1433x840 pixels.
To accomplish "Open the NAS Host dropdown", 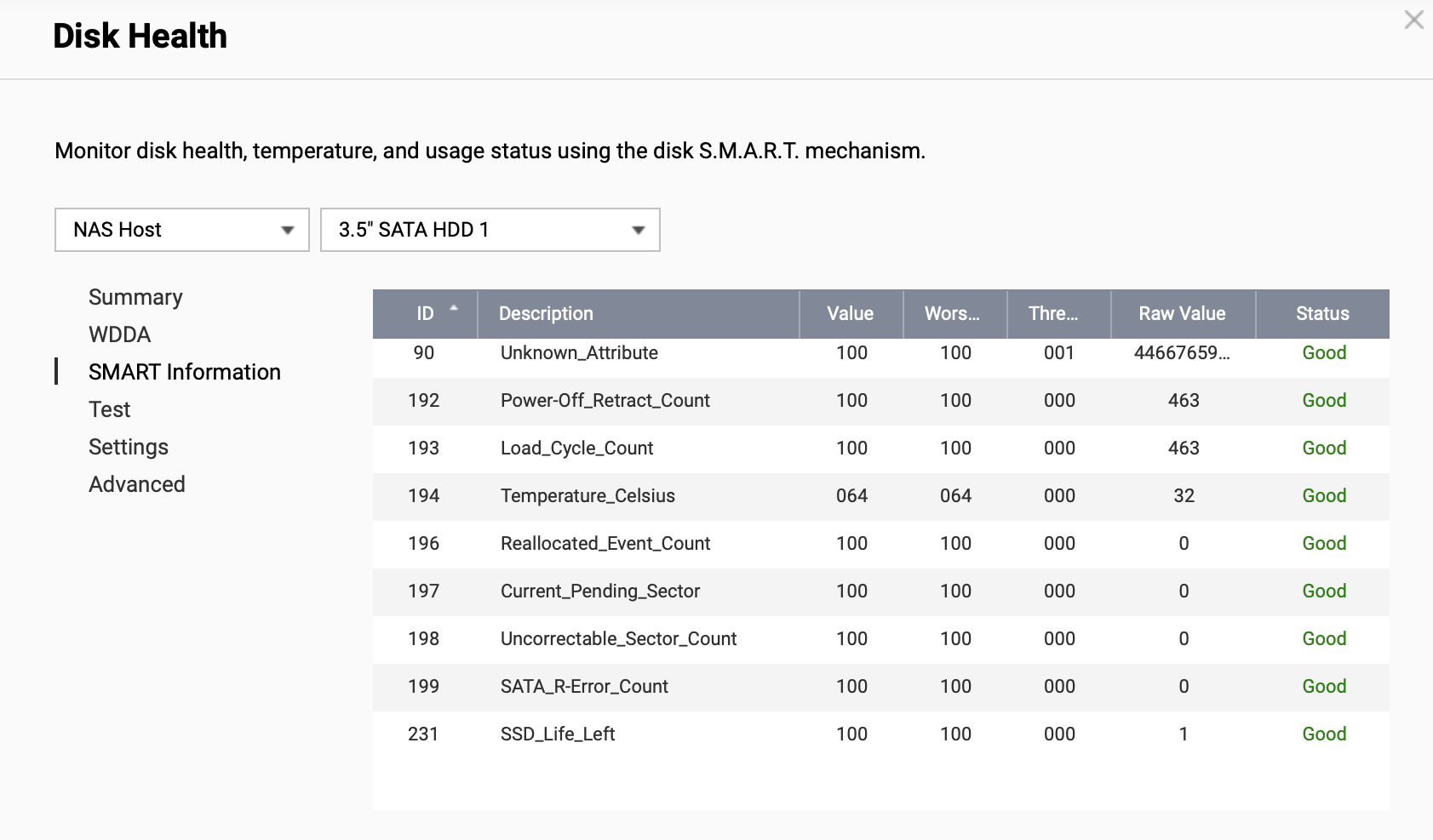I will point(181,230).
